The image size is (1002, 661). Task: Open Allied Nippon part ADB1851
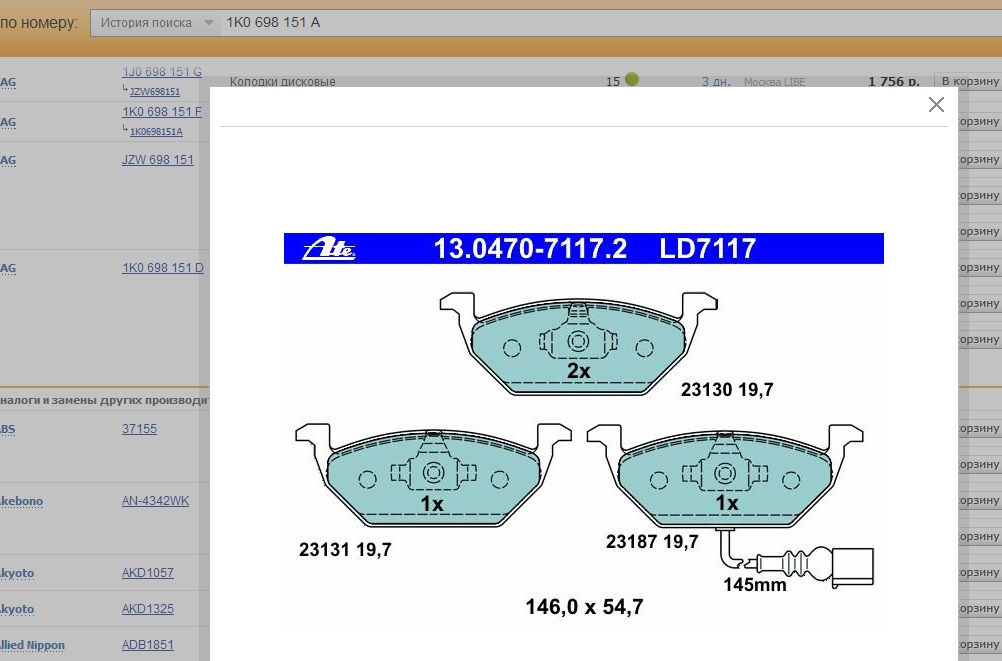tap(148, 645)
